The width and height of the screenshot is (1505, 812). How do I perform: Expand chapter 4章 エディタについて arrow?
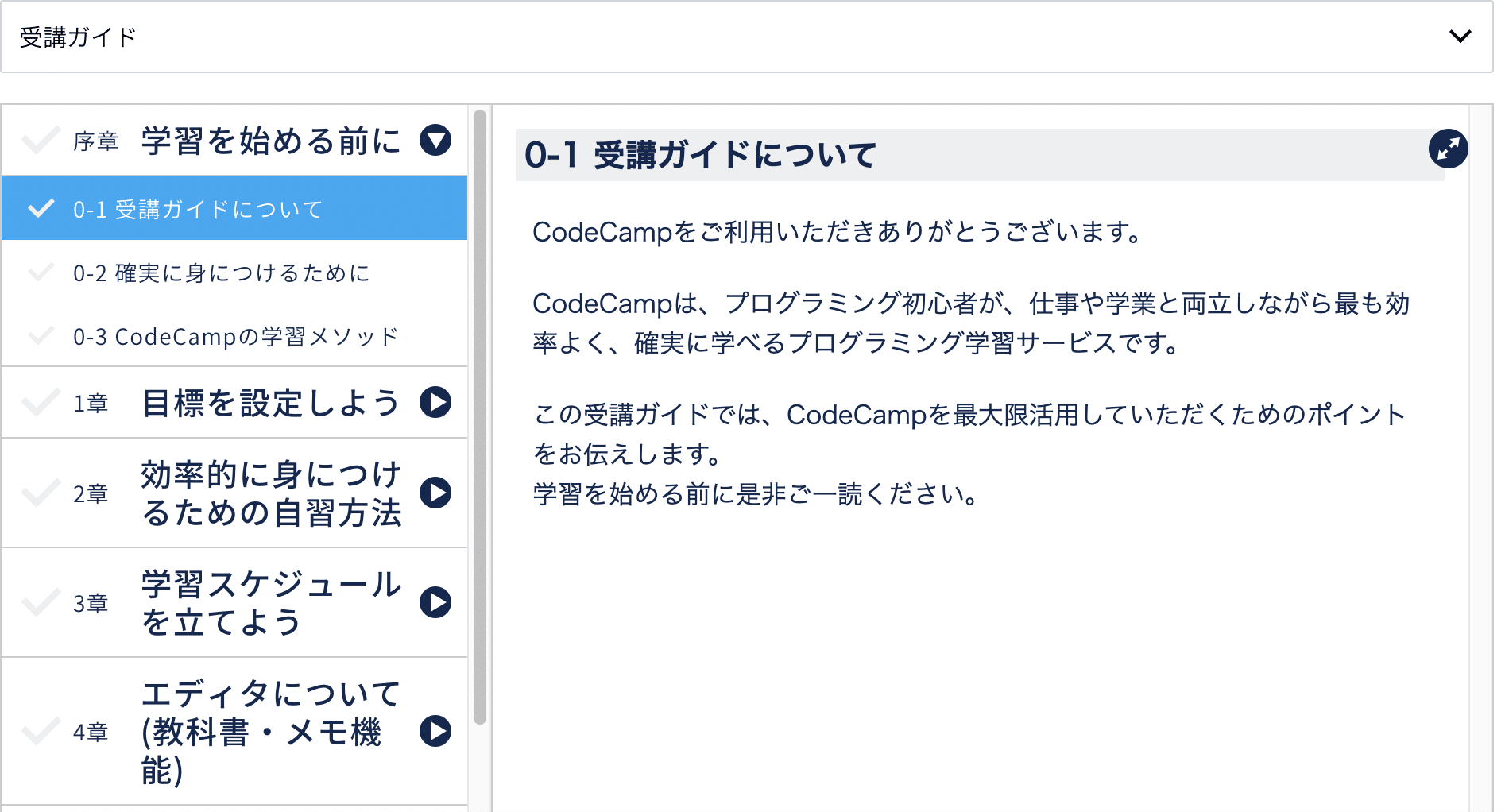click(x=435, y=731)
